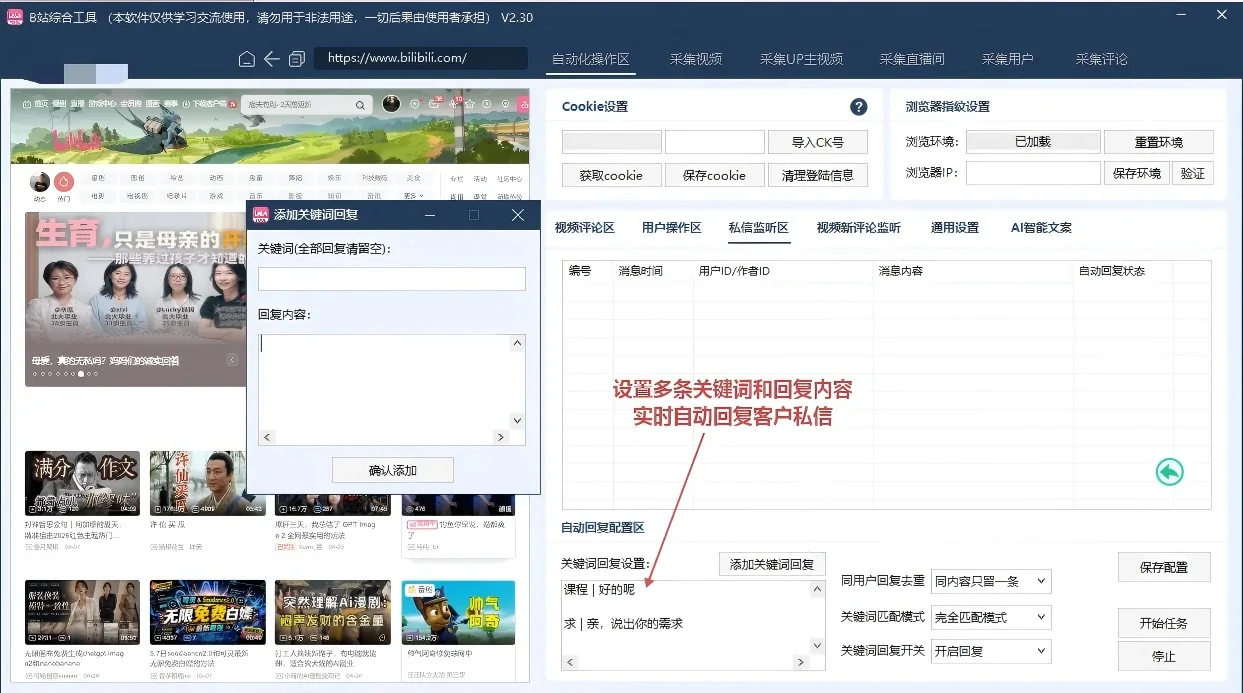Click the 重置环境 button
This screenshot has width=1243, height=693.
(x=1159, y=142)
